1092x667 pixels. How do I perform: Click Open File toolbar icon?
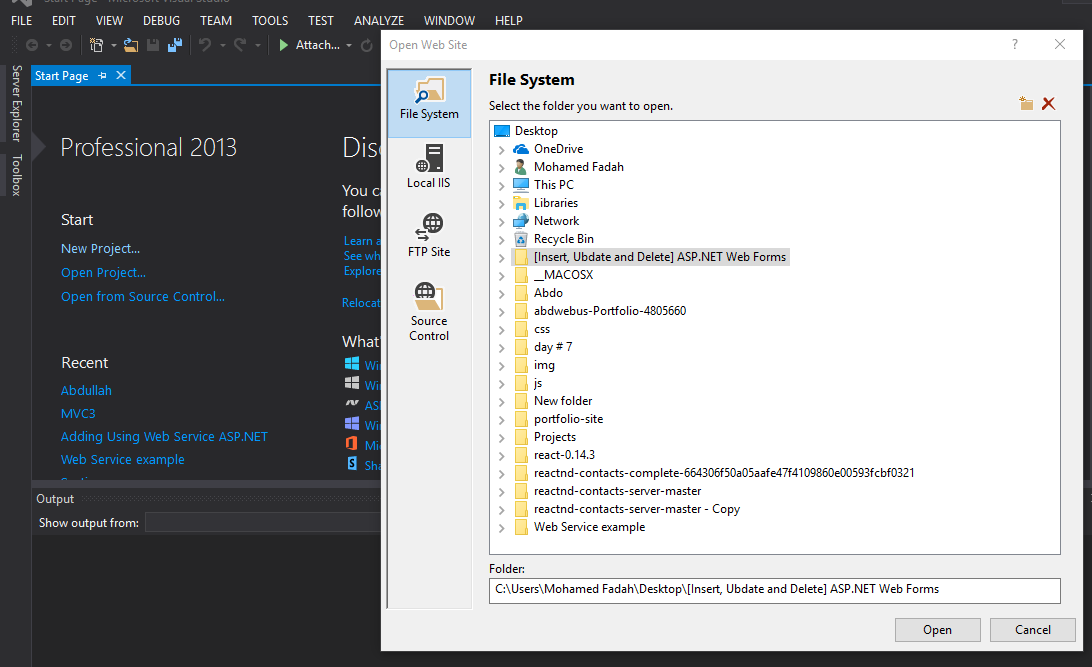point(131,45)
